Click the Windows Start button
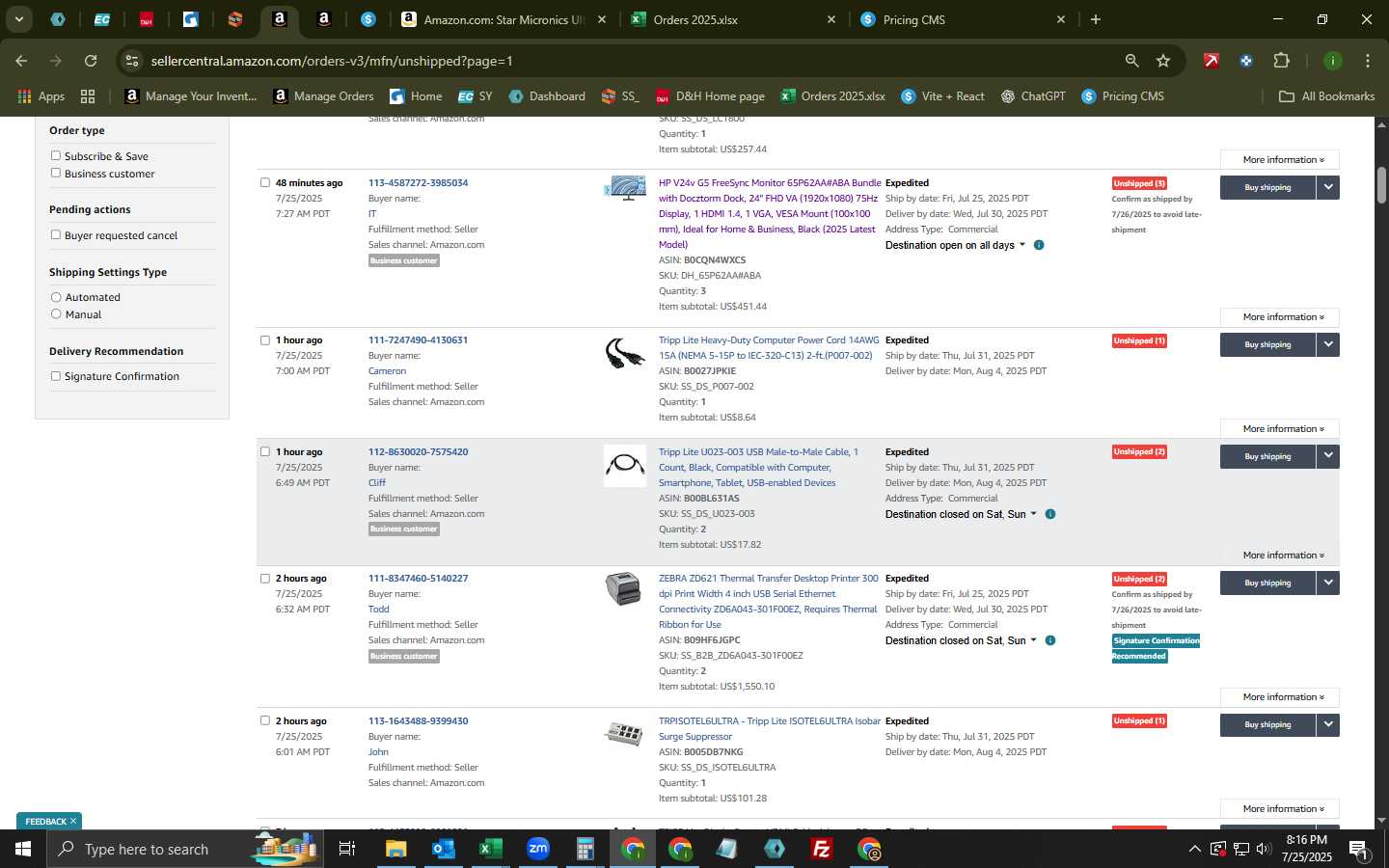The height and width of the screenshot is (868, 1389). tap(23, 849)
